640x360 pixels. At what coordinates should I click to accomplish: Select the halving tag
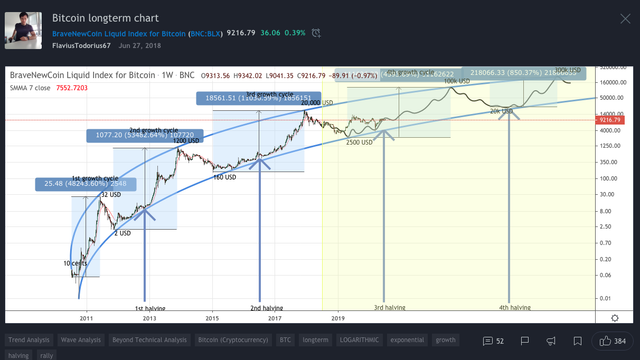pyautogui.click(x=18, y=355)
